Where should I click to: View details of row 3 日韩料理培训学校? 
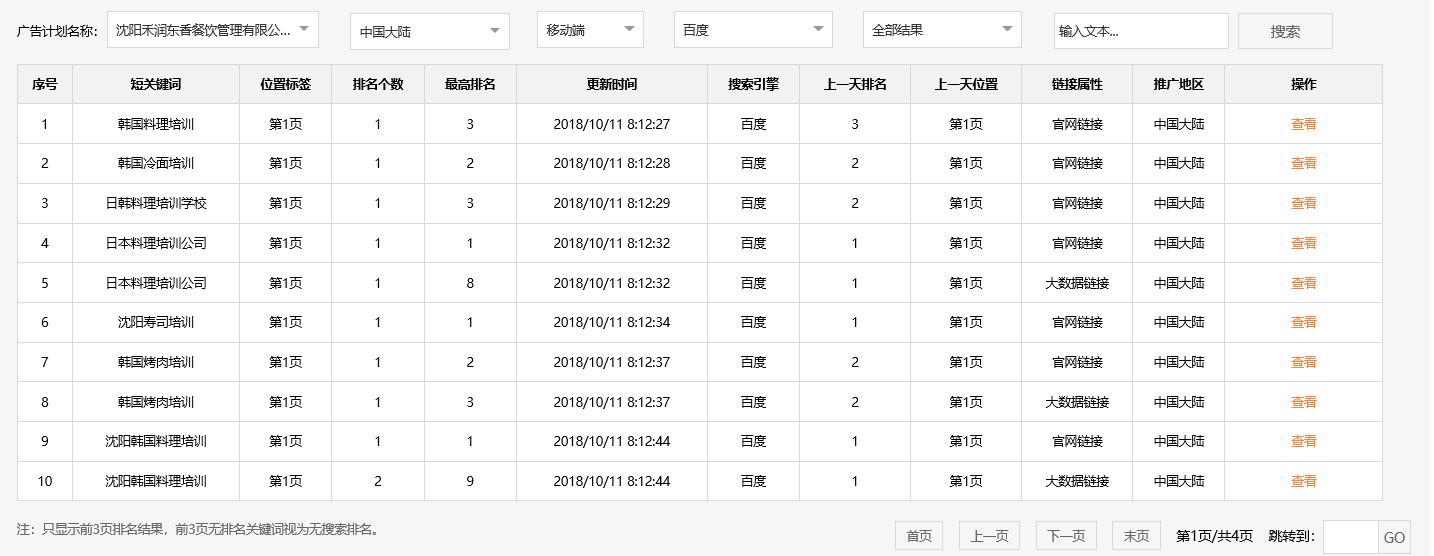tap(1303, 203)
